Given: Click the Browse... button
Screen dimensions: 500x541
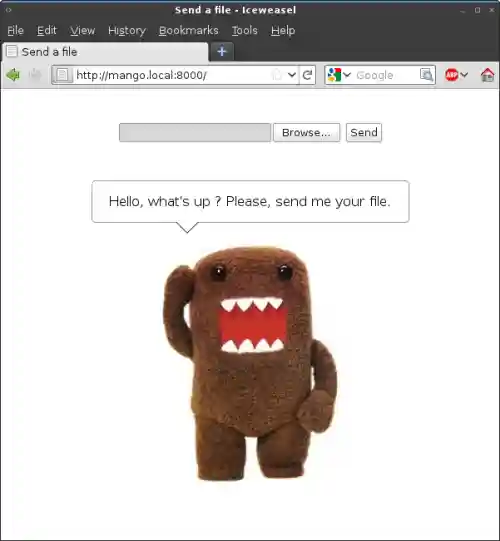Looking at the screenshot, I should (x=306, y=132).
